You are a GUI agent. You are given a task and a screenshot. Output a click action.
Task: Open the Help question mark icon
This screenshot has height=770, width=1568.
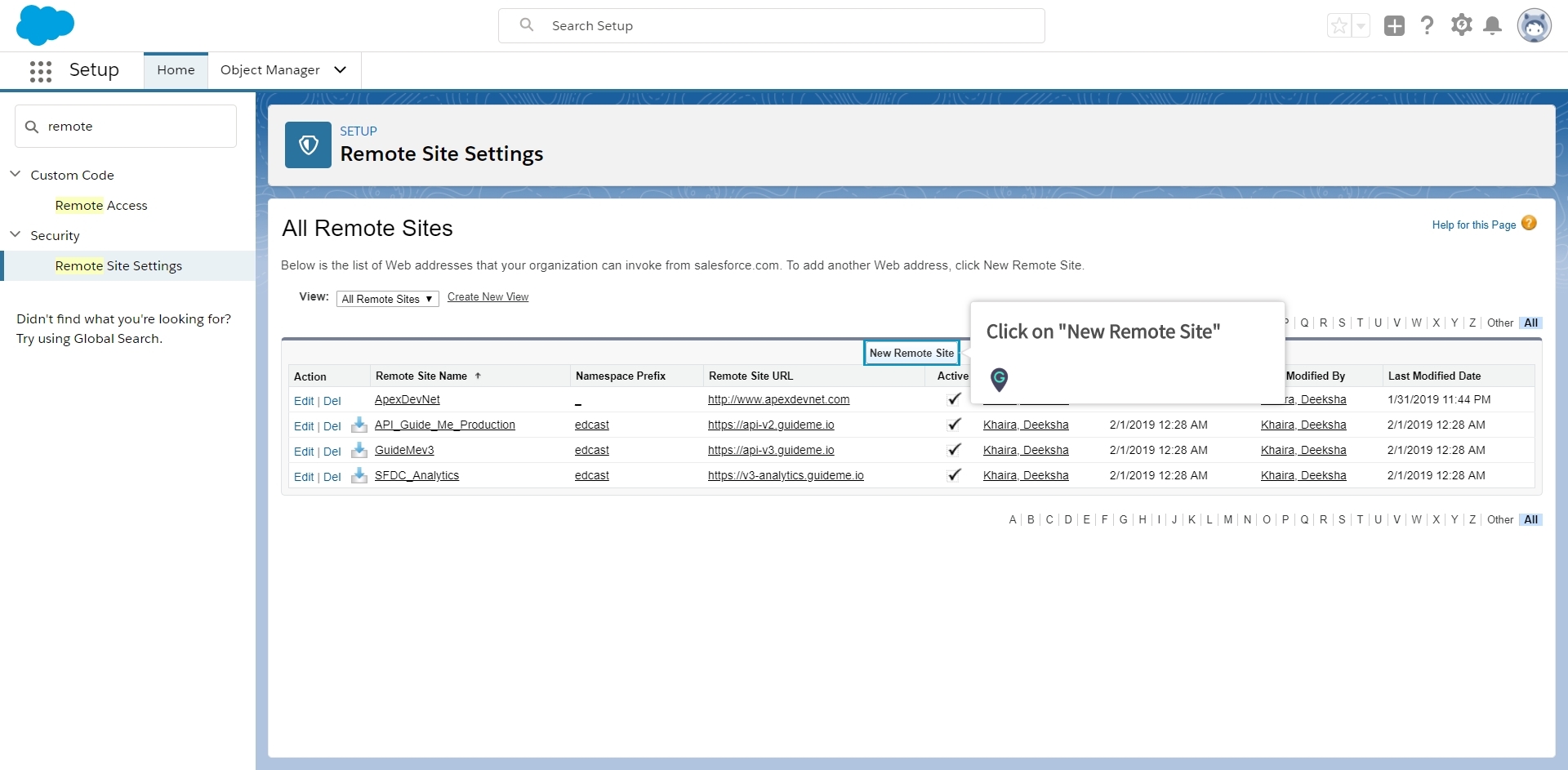coord(1427,25)
